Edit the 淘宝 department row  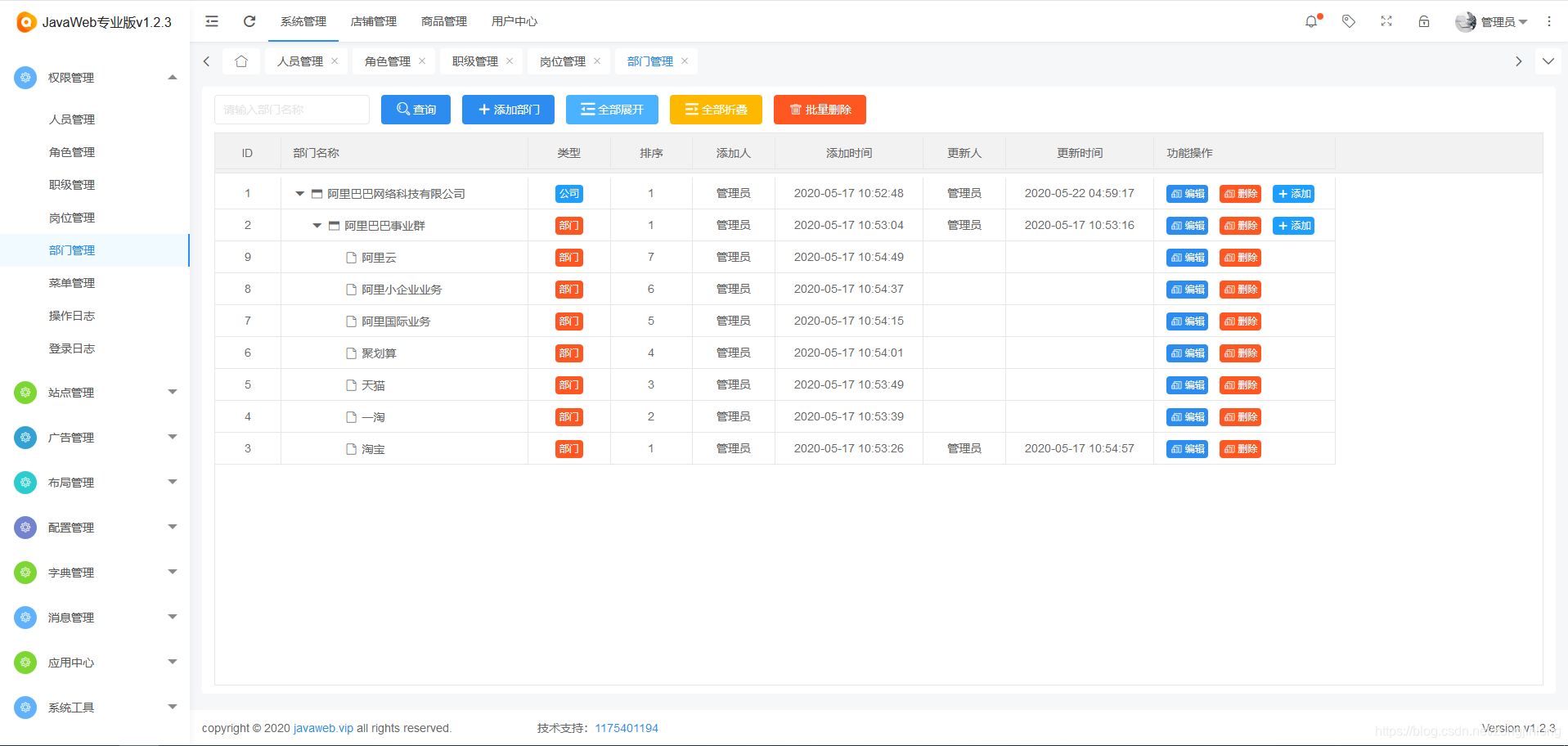(1187, 449)
